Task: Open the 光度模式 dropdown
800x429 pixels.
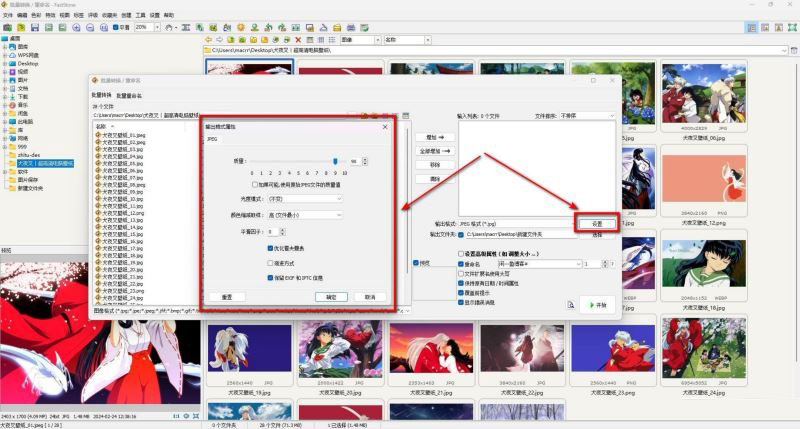Action: tap(305, 199)
